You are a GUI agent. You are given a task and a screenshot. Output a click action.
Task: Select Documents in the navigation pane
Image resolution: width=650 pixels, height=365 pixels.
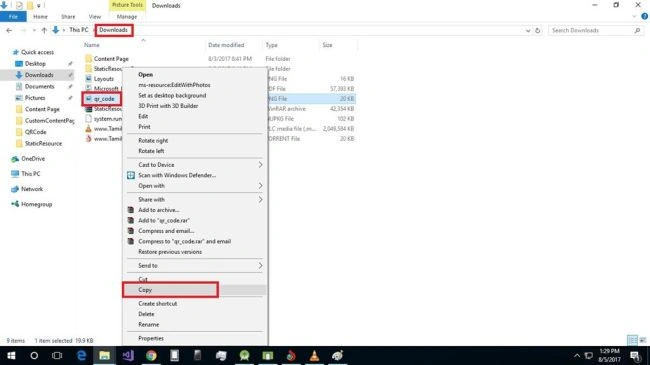click(x=39, y=86)
